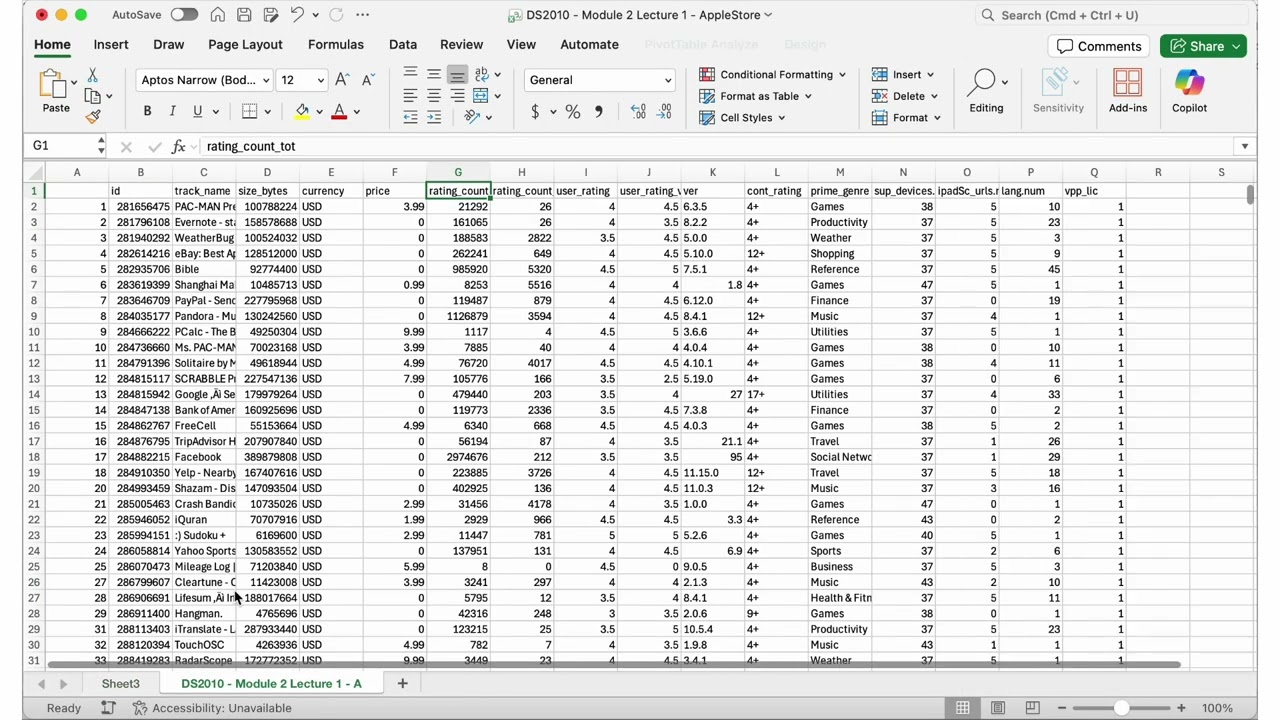Click the Insert Function fx icon
1280x720 pixels.
point(178,146)
